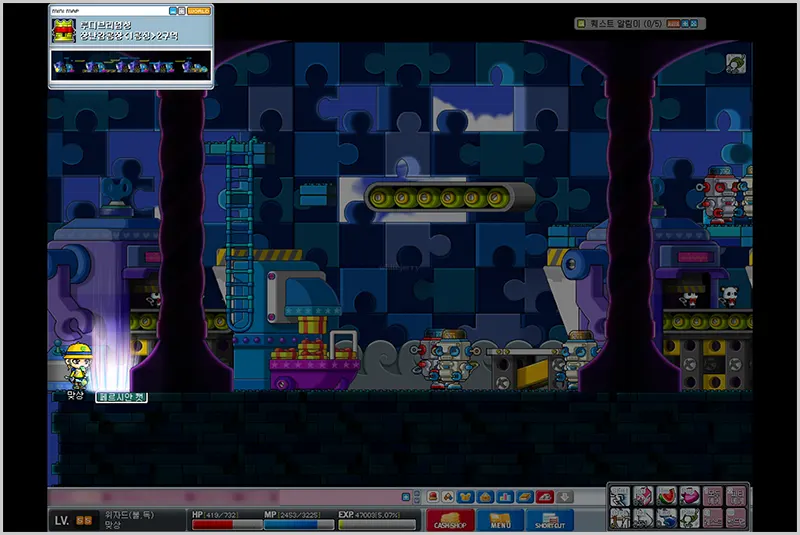Screen dimensions: 800x535
Task: Use bottom-row first quickslot skill
Action: click(x=620, y=518)
